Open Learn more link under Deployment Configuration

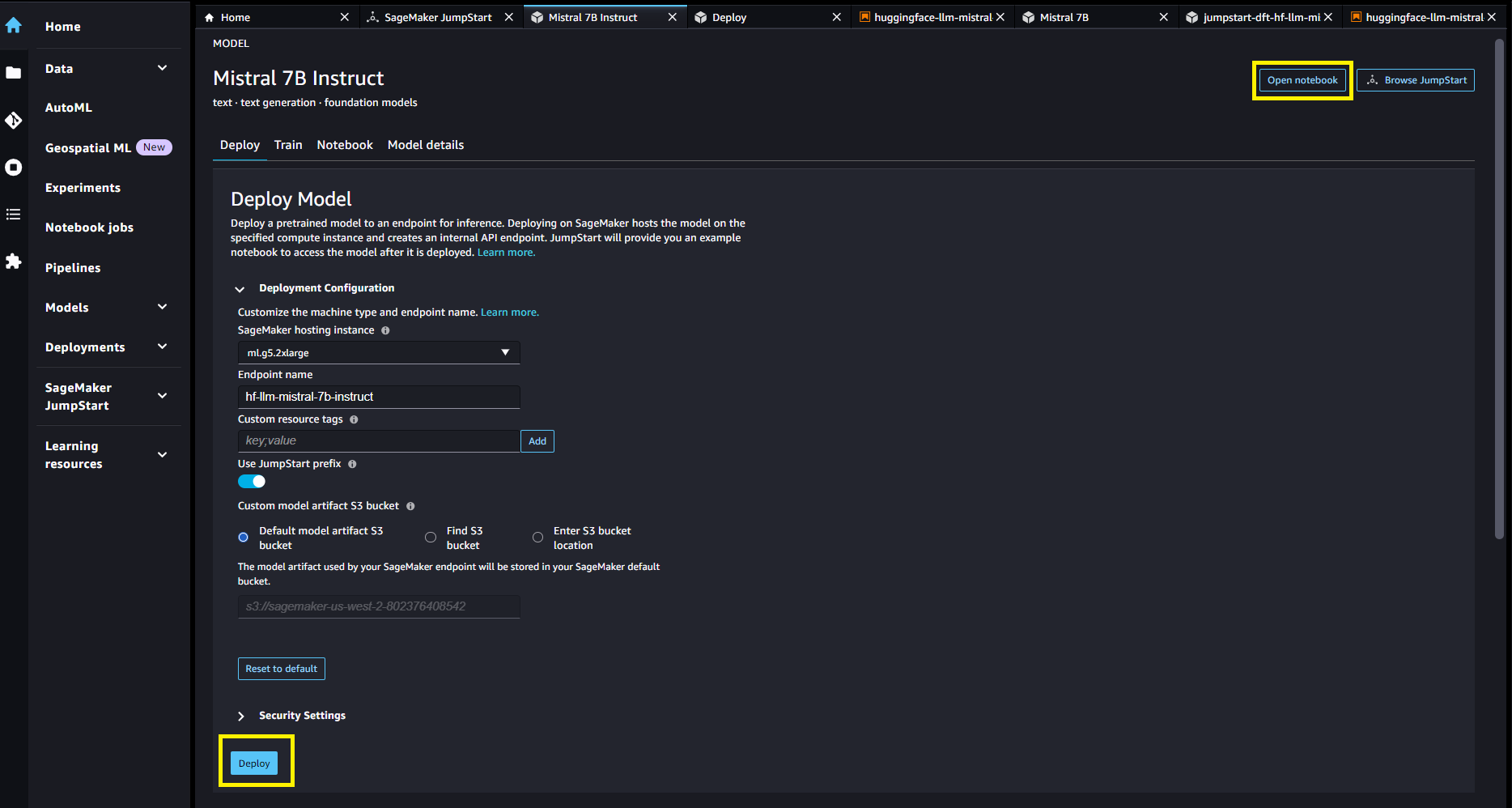click(x=510, y=313)
